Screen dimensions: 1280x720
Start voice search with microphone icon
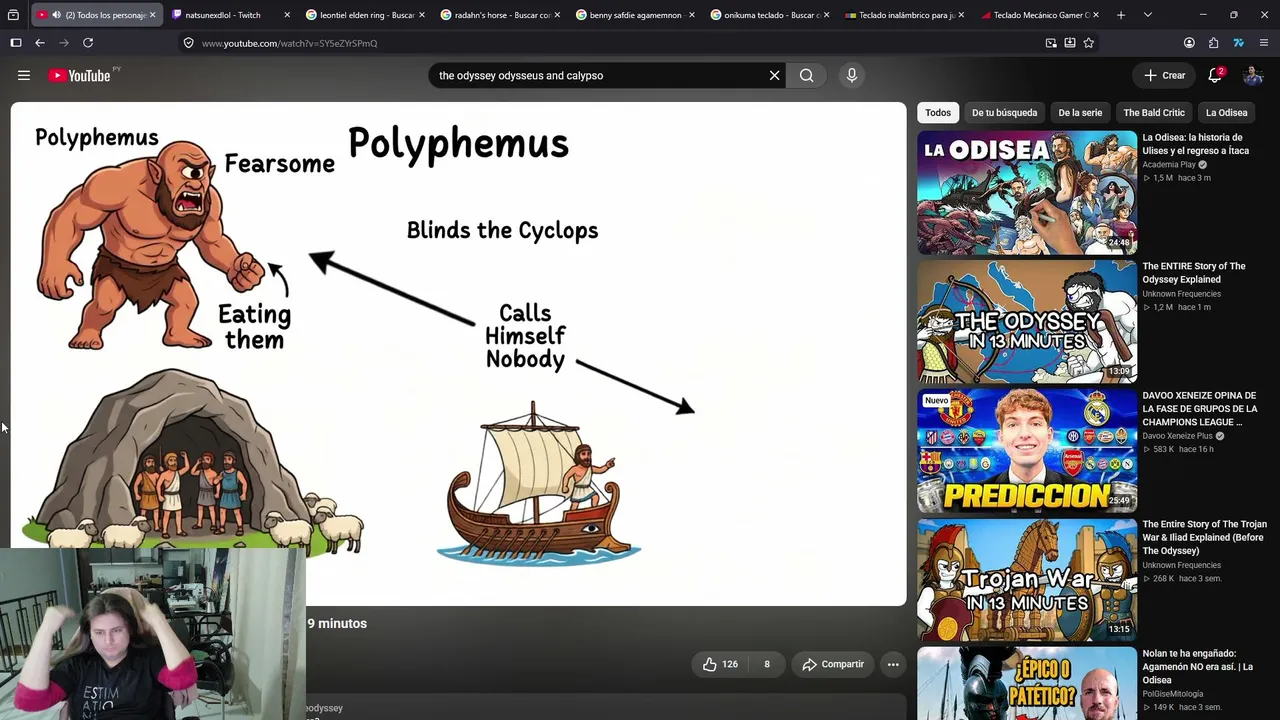tap(852, 75)
